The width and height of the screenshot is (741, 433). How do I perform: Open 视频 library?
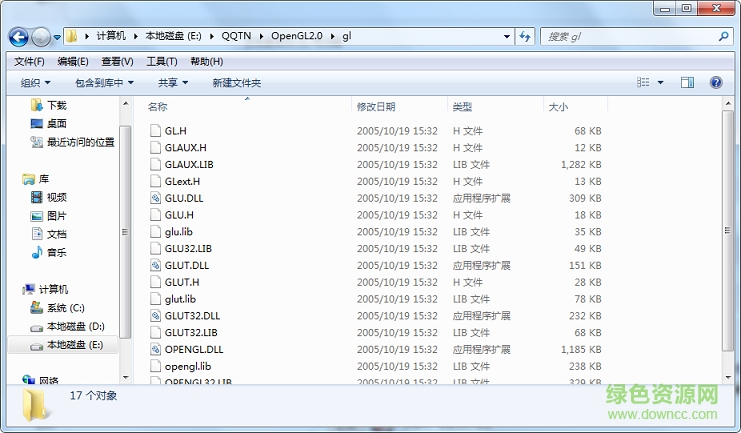coord(49,197)
